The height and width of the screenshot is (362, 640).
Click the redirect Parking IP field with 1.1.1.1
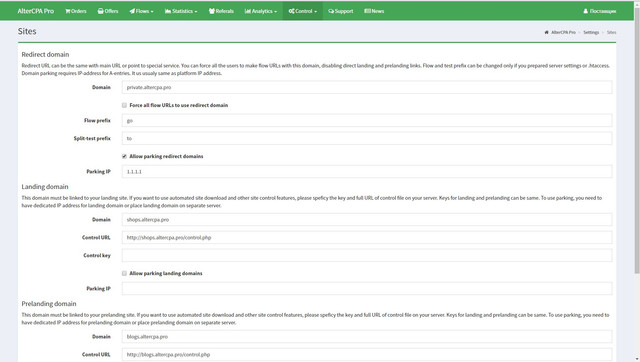[367, 171]
